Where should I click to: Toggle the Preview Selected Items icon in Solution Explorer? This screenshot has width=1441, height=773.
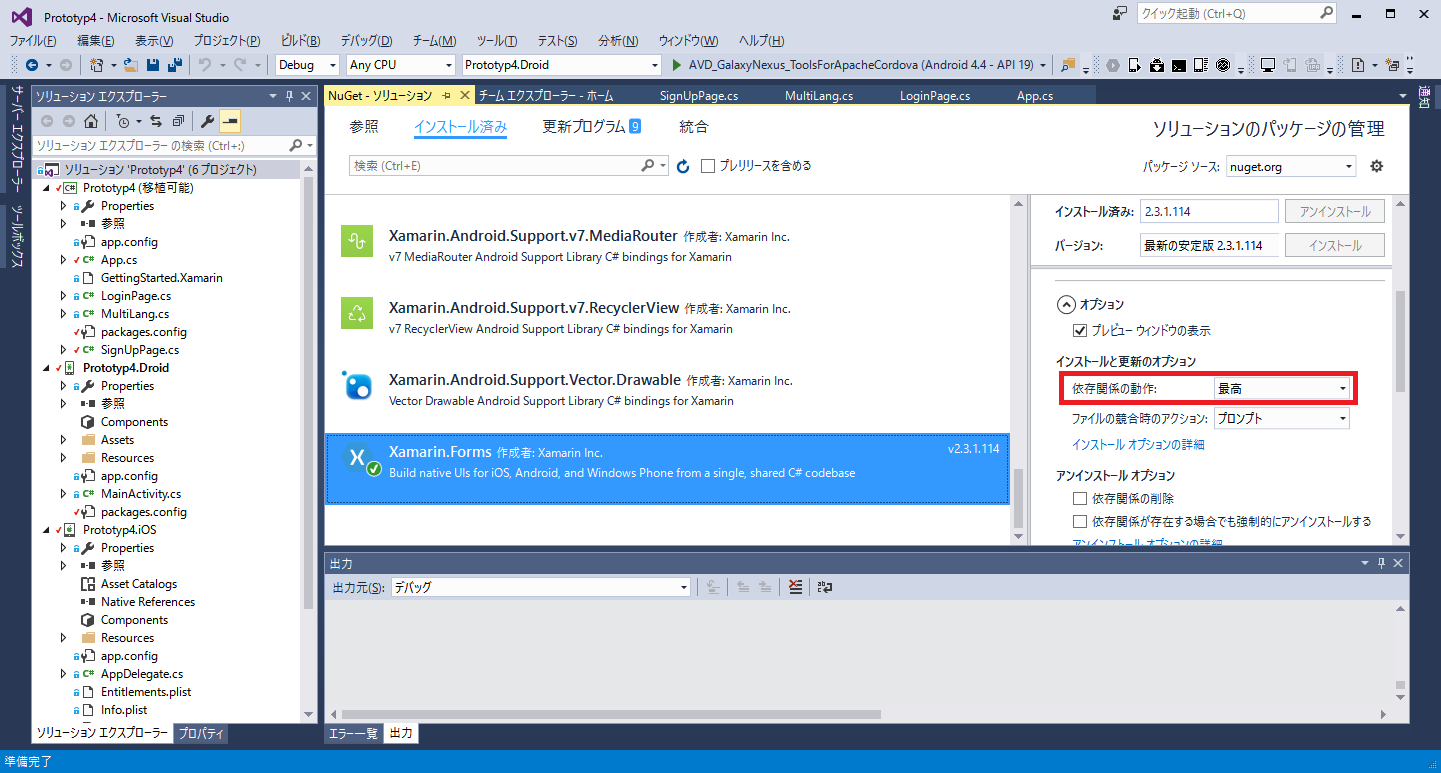pos(230,121)
